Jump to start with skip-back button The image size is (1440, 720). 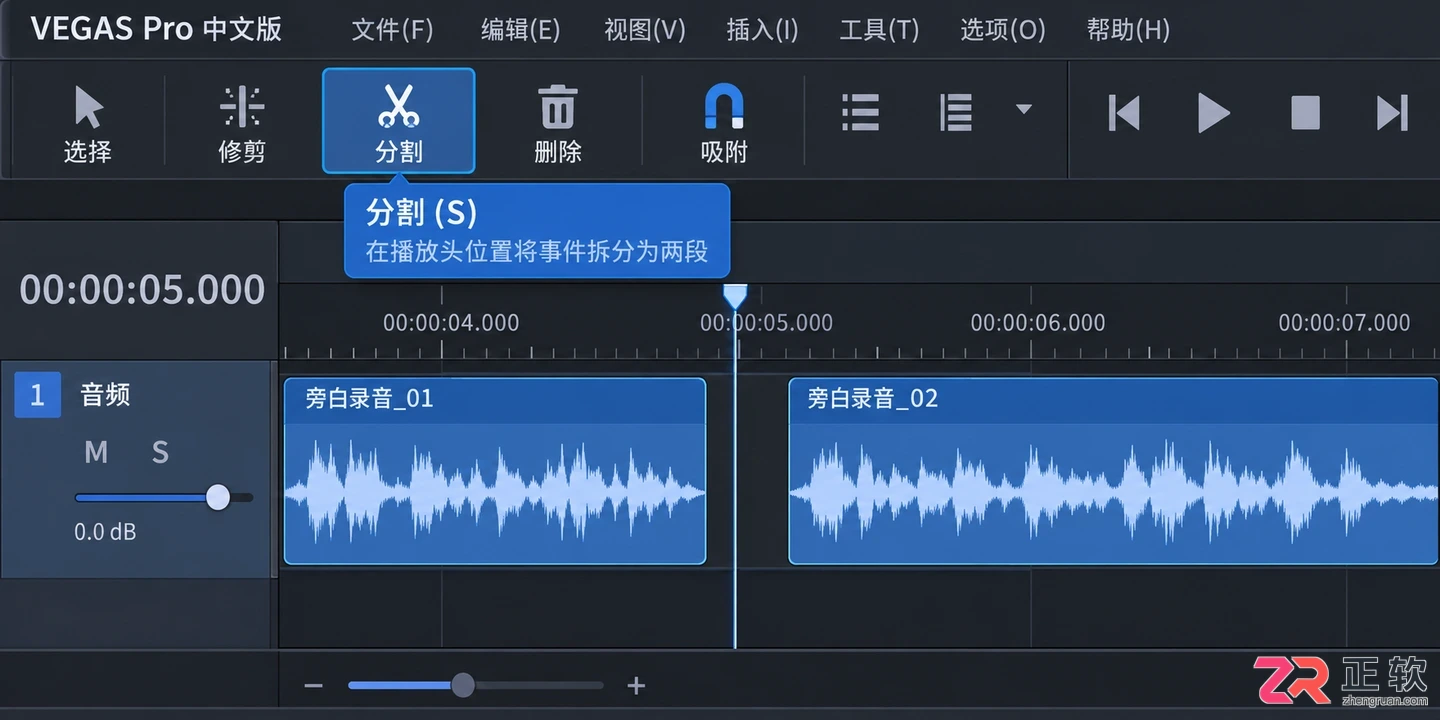tap(1124, 113)
